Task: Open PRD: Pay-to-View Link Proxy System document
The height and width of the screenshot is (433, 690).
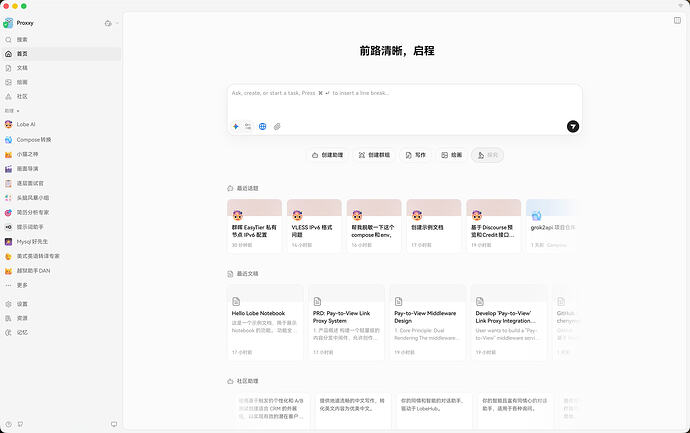Action: (347, 323)
